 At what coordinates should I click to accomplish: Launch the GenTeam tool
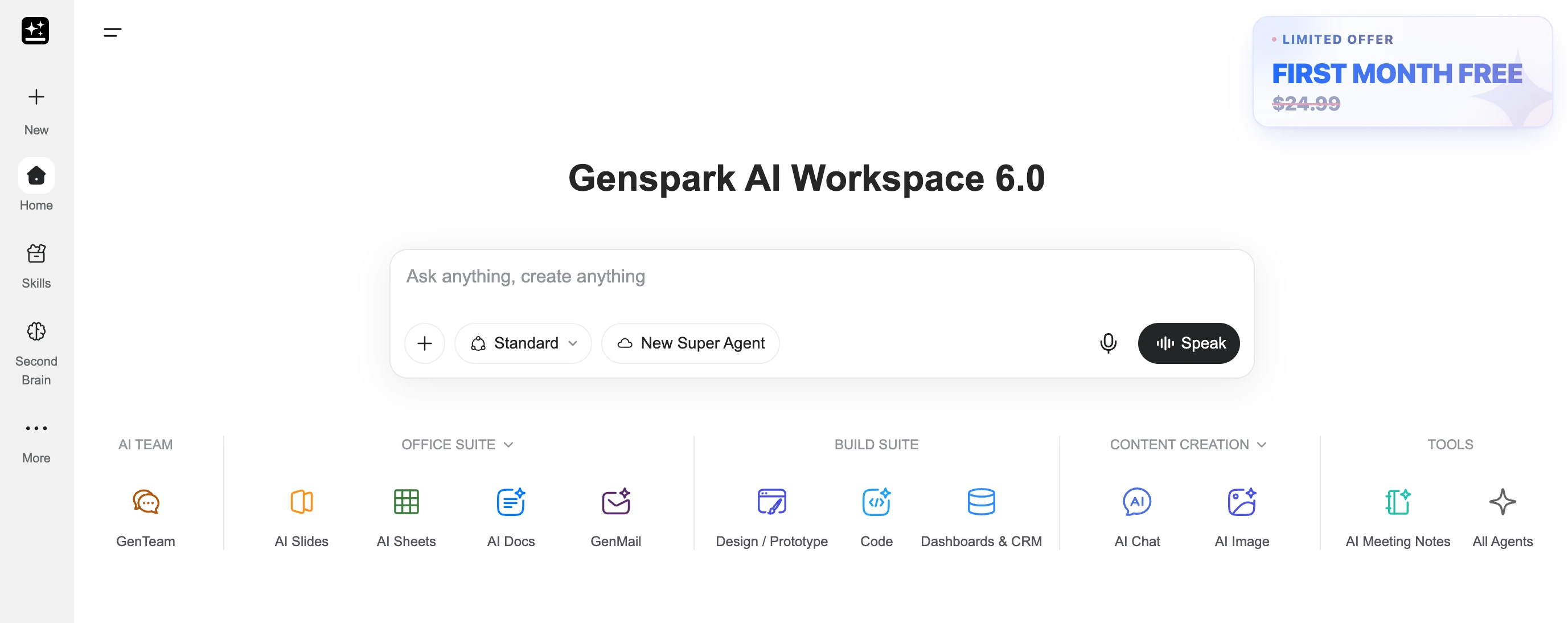point(146,518)
